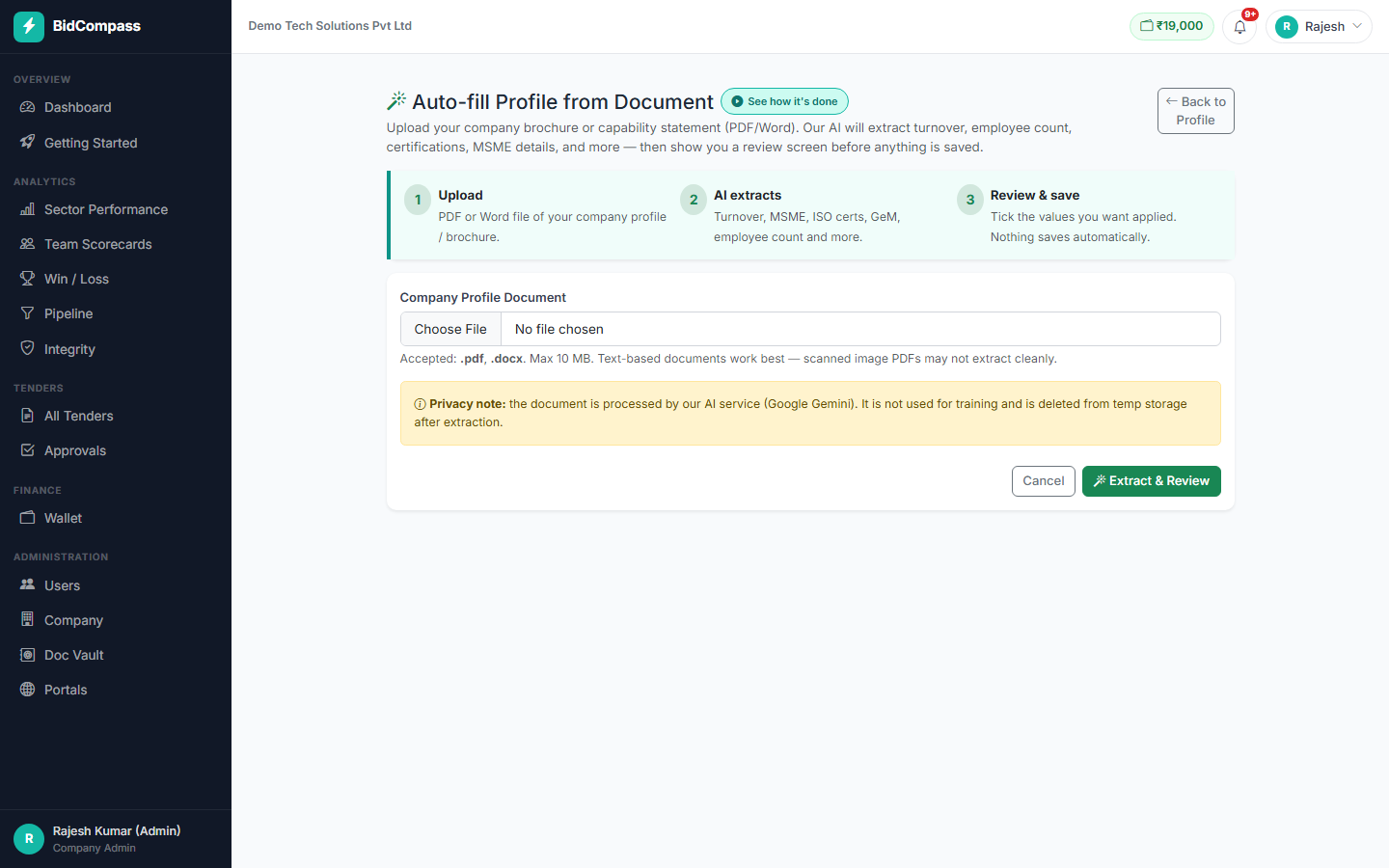
Task: Click the Choose File button
Action: [x=450, y=329]
